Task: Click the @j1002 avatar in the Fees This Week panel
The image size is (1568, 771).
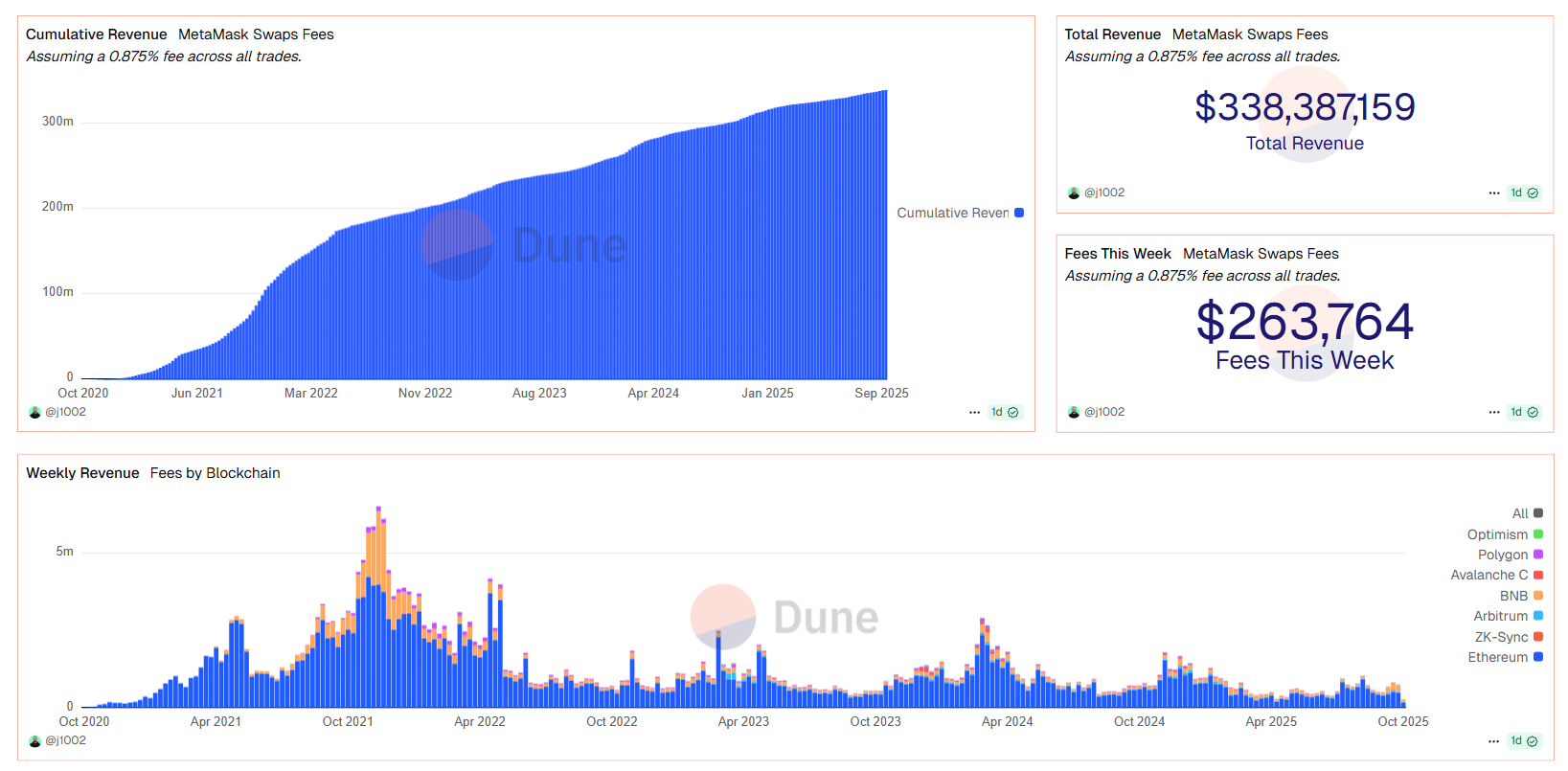Action: click(x=1074, y=413)
